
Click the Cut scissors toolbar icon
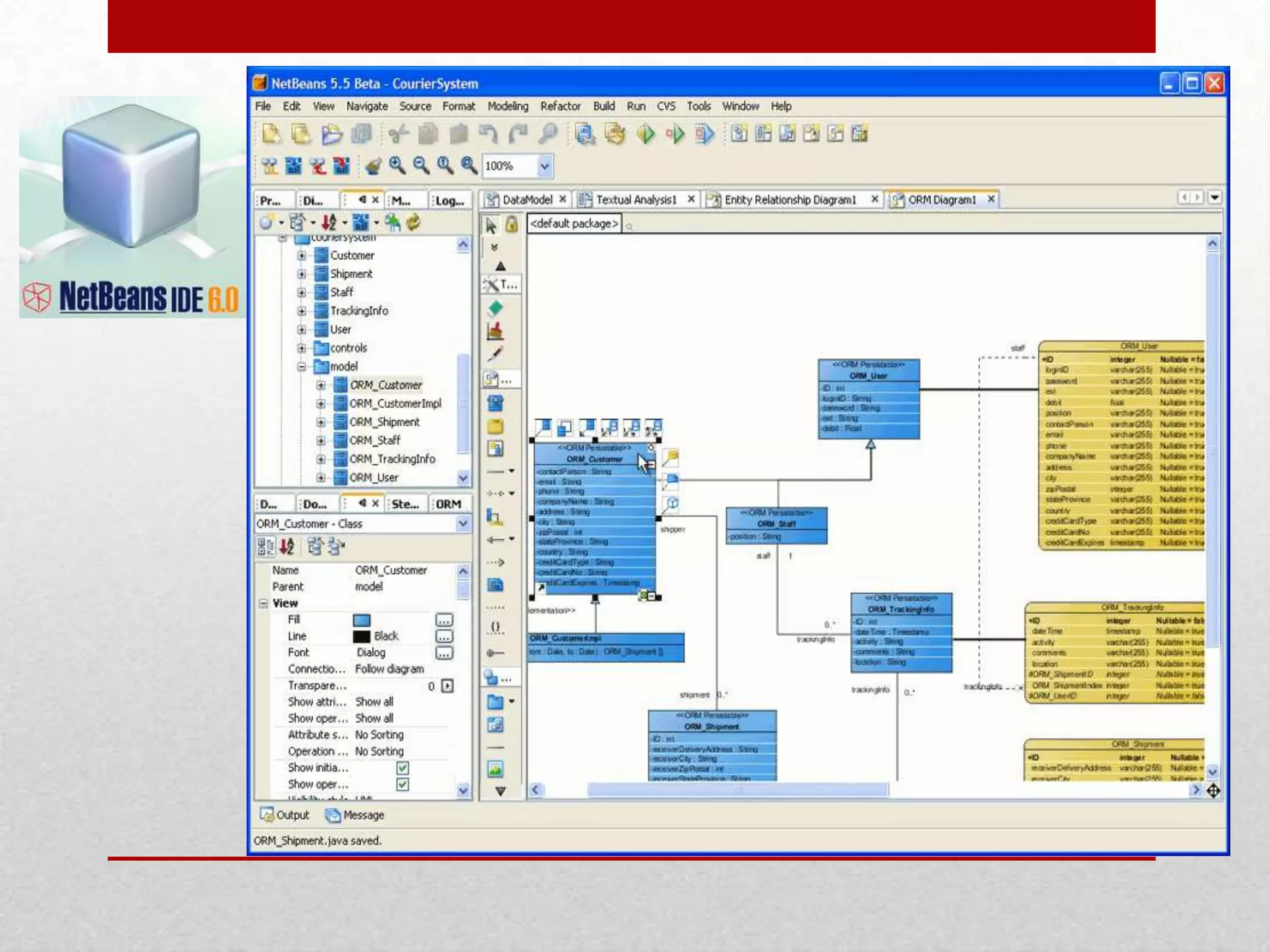point(398,134)
